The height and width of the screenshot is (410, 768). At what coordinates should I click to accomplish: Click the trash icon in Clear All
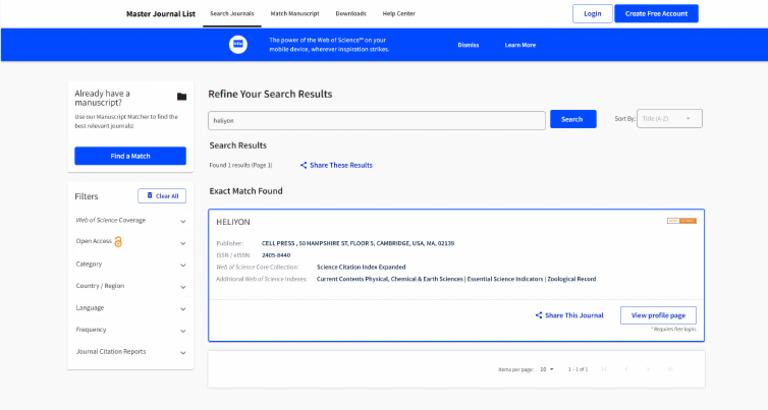tap(149, 196)
